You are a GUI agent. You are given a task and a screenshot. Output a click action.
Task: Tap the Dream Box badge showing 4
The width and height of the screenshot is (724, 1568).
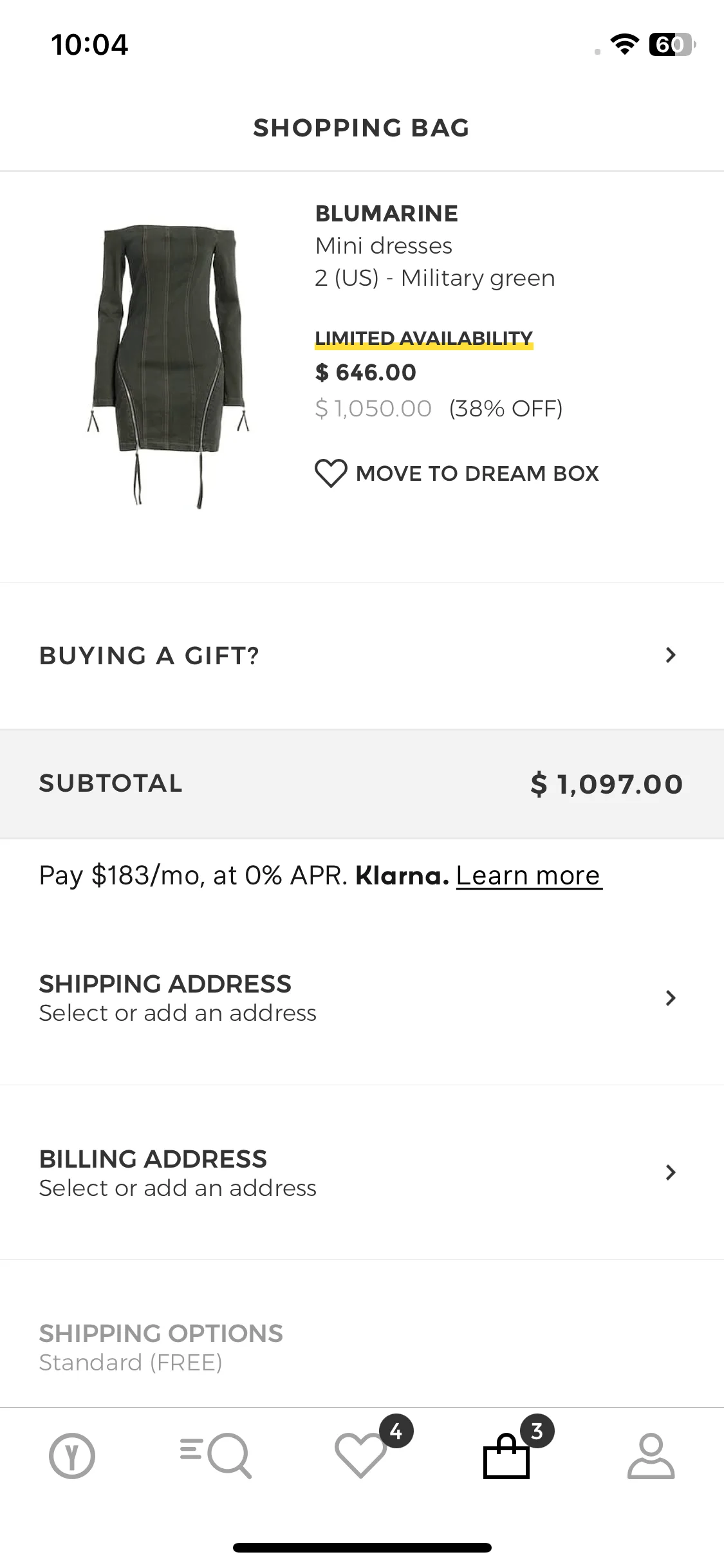396,1431
